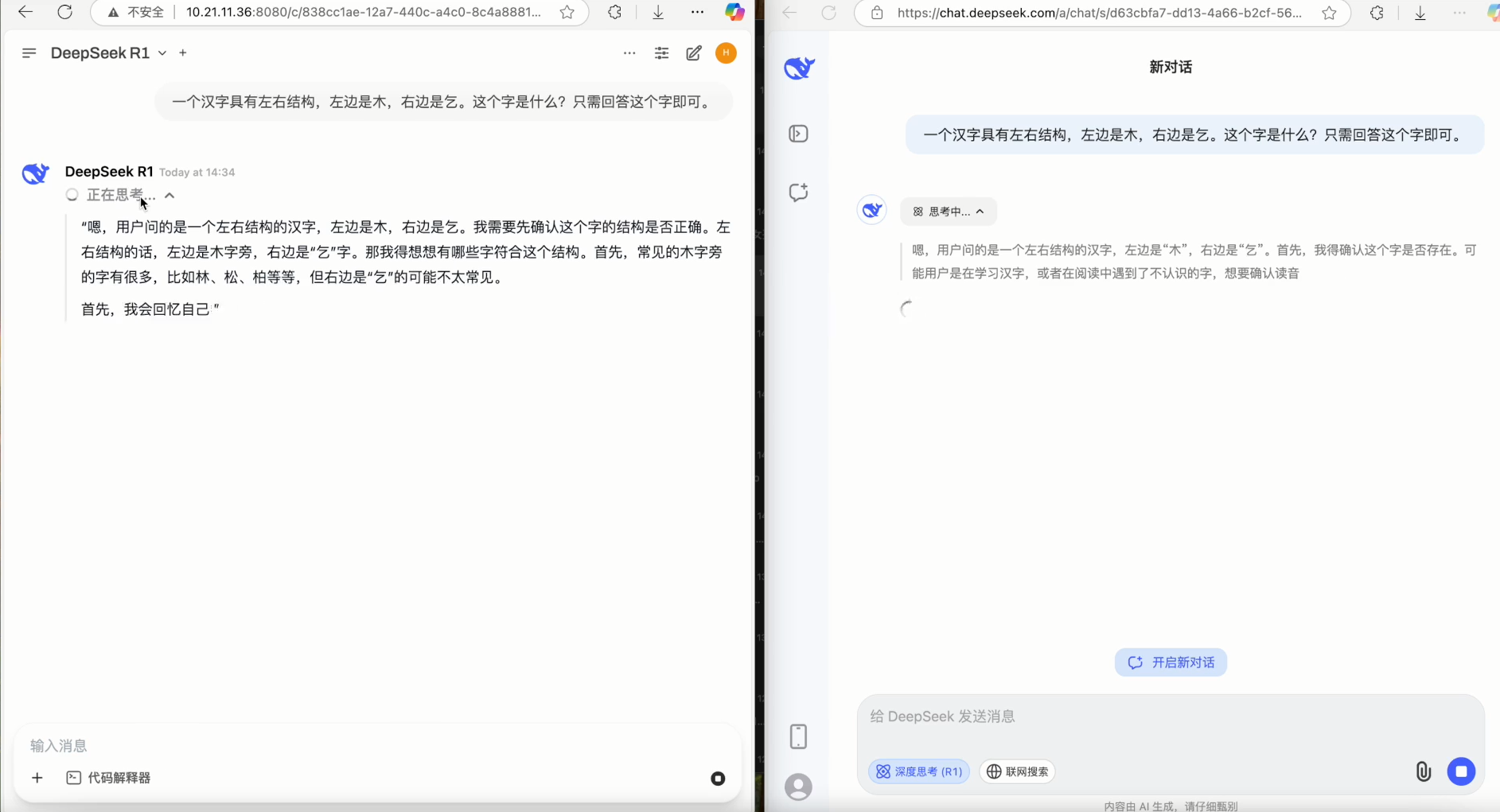Image resolution: width=1500 pixels, height=812 pixels.
Task: Toggle '联网搜索' web search
Action: click(x=1017, y=771)
